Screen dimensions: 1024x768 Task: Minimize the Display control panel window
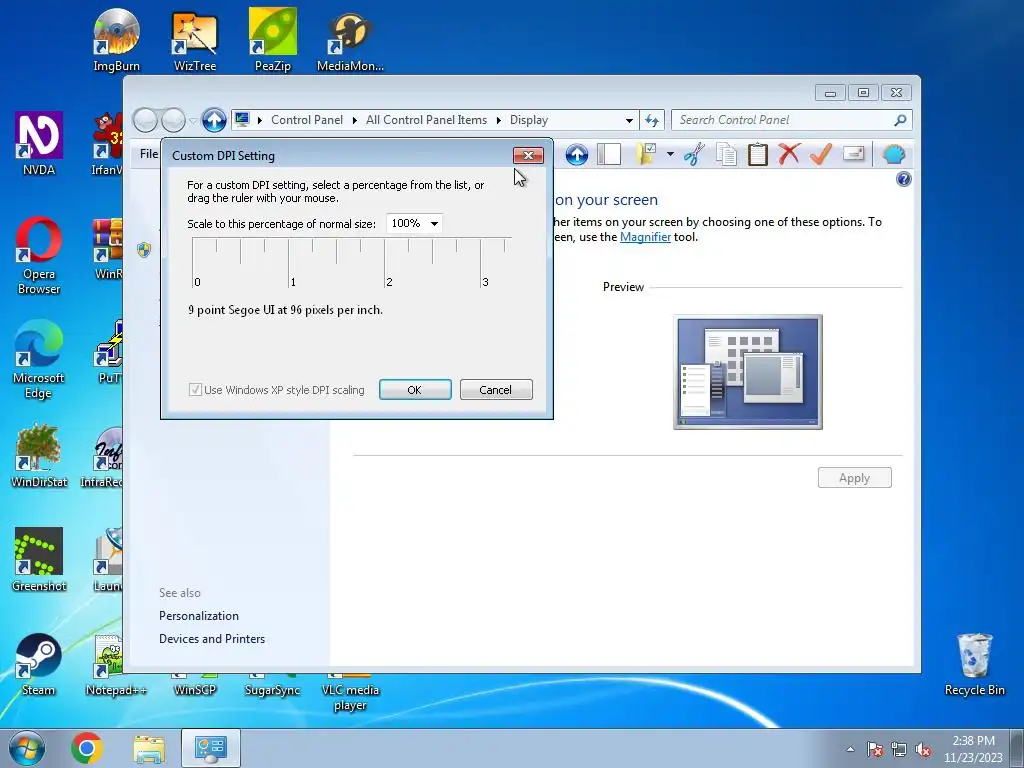click(x=830, y=93)
